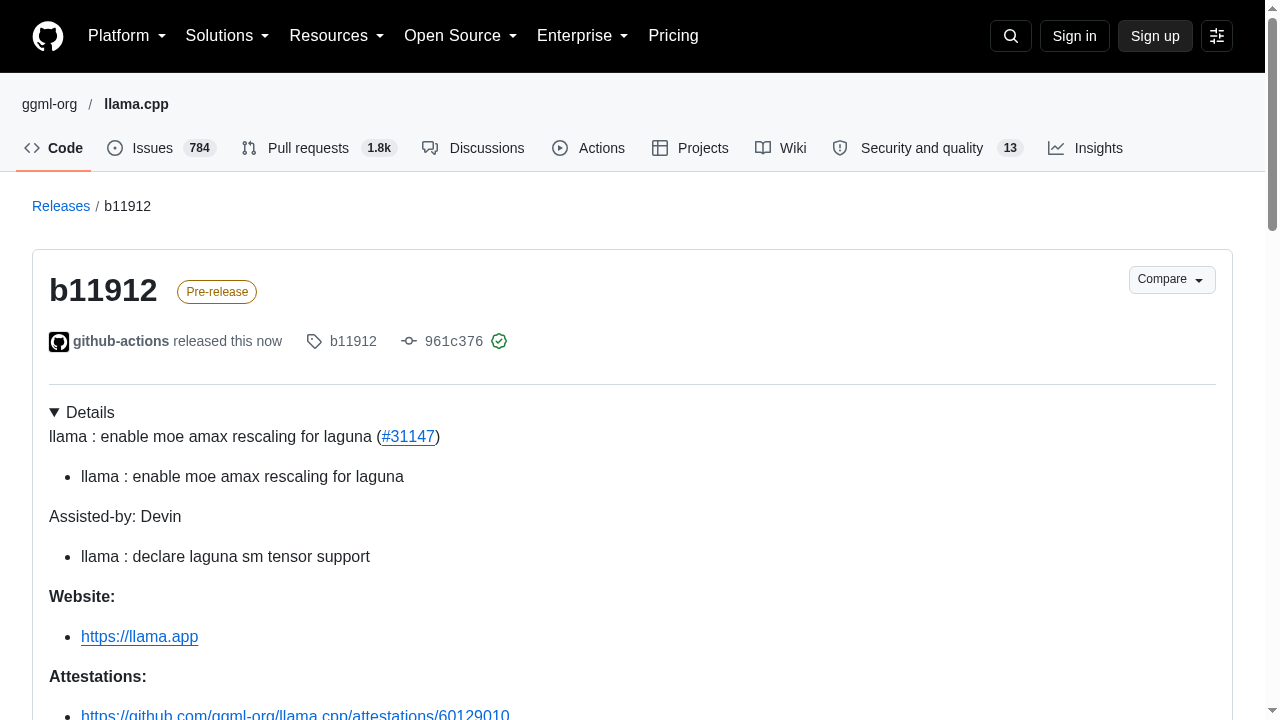1280x720 pixels.
Task: Open pull request #31147 link
Action: (408, 437)
